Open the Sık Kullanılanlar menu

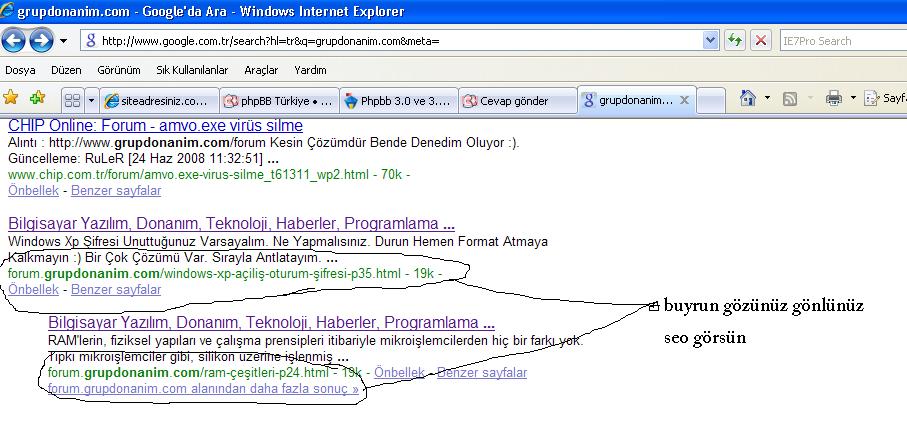[x=192, y=70]
